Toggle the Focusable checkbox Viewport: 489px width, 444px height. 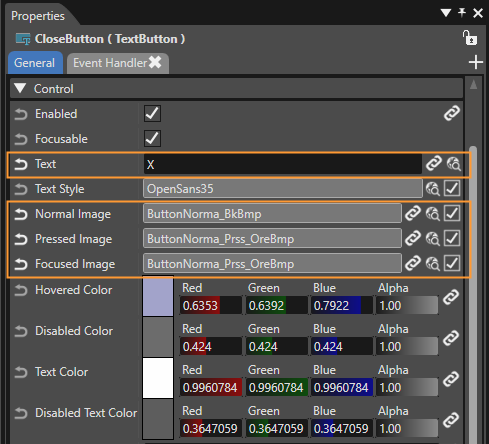click(x=152, y=138)
